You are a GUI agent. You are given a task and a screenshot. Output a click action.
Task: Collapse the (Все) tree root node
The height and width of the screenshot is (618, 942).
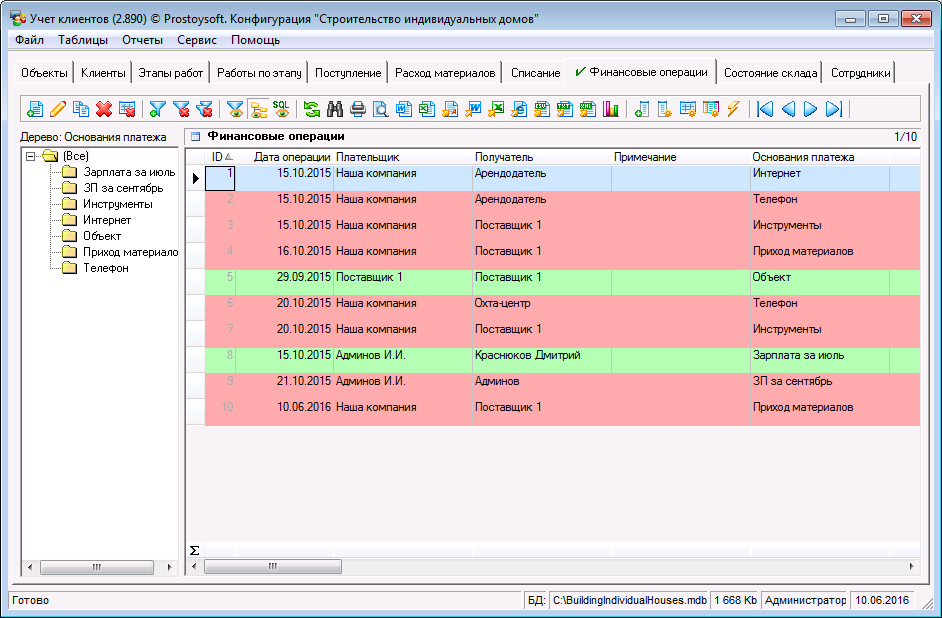pyautogui.click(x=31, y=156)
